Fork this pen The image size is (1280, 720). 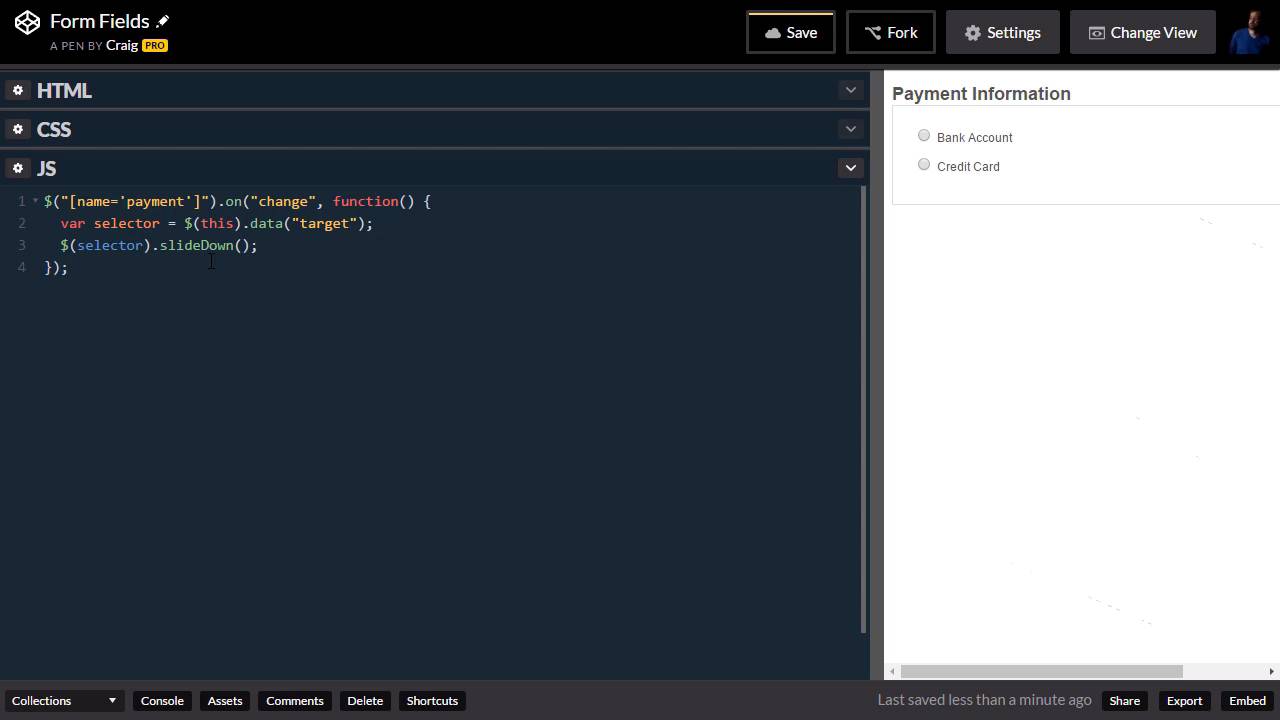point(890,33)
